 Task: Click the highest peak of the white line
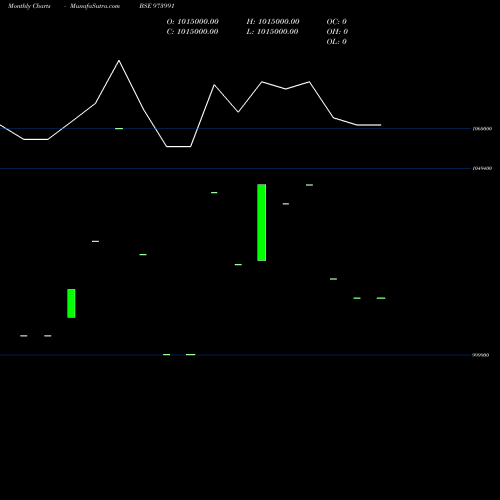pyautogui.click(x=119, y=61)
